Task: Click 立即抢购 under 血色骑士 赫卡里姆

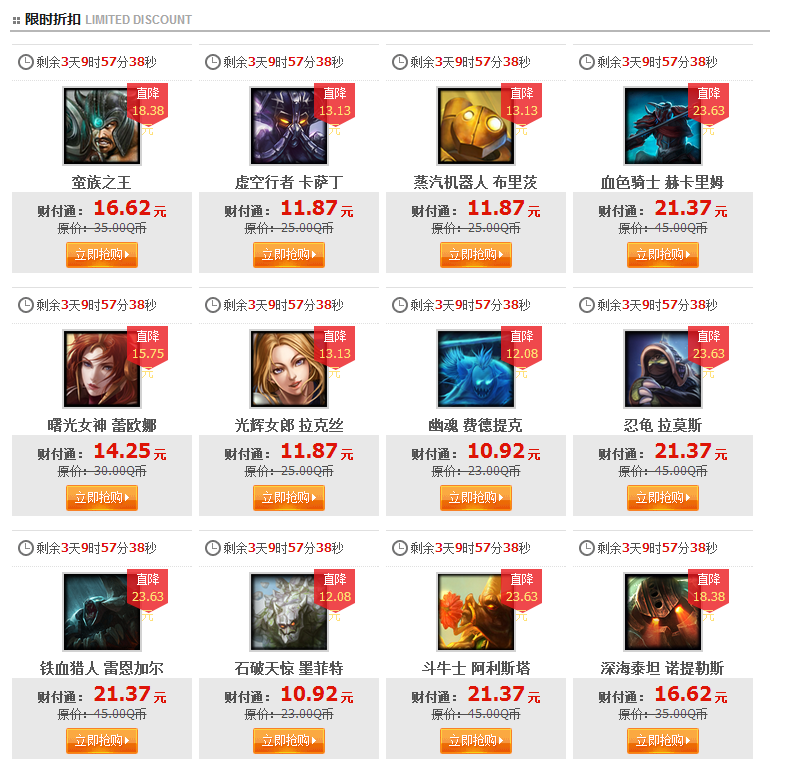Action: [663, 255]
